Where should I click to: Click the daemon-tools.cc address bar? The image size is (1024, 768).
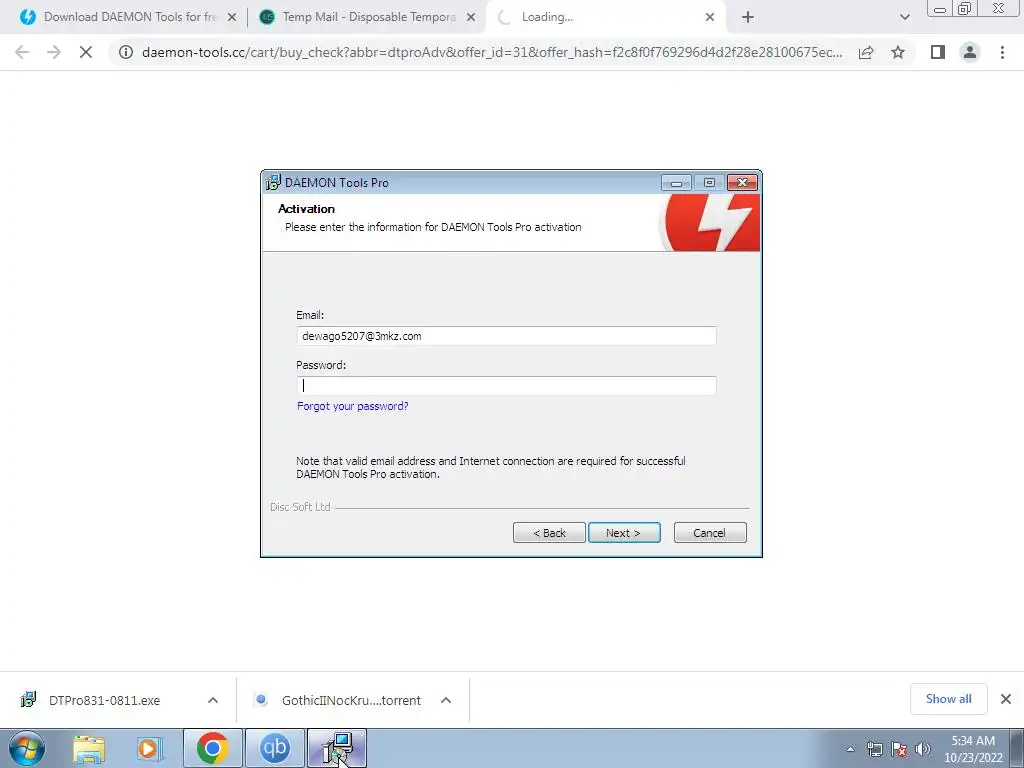point(491,52)
